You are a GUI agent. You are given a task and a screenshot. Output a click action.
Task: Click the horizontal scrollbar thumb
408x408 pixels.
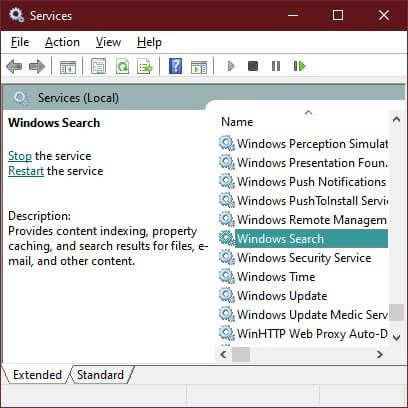[241, 354]
